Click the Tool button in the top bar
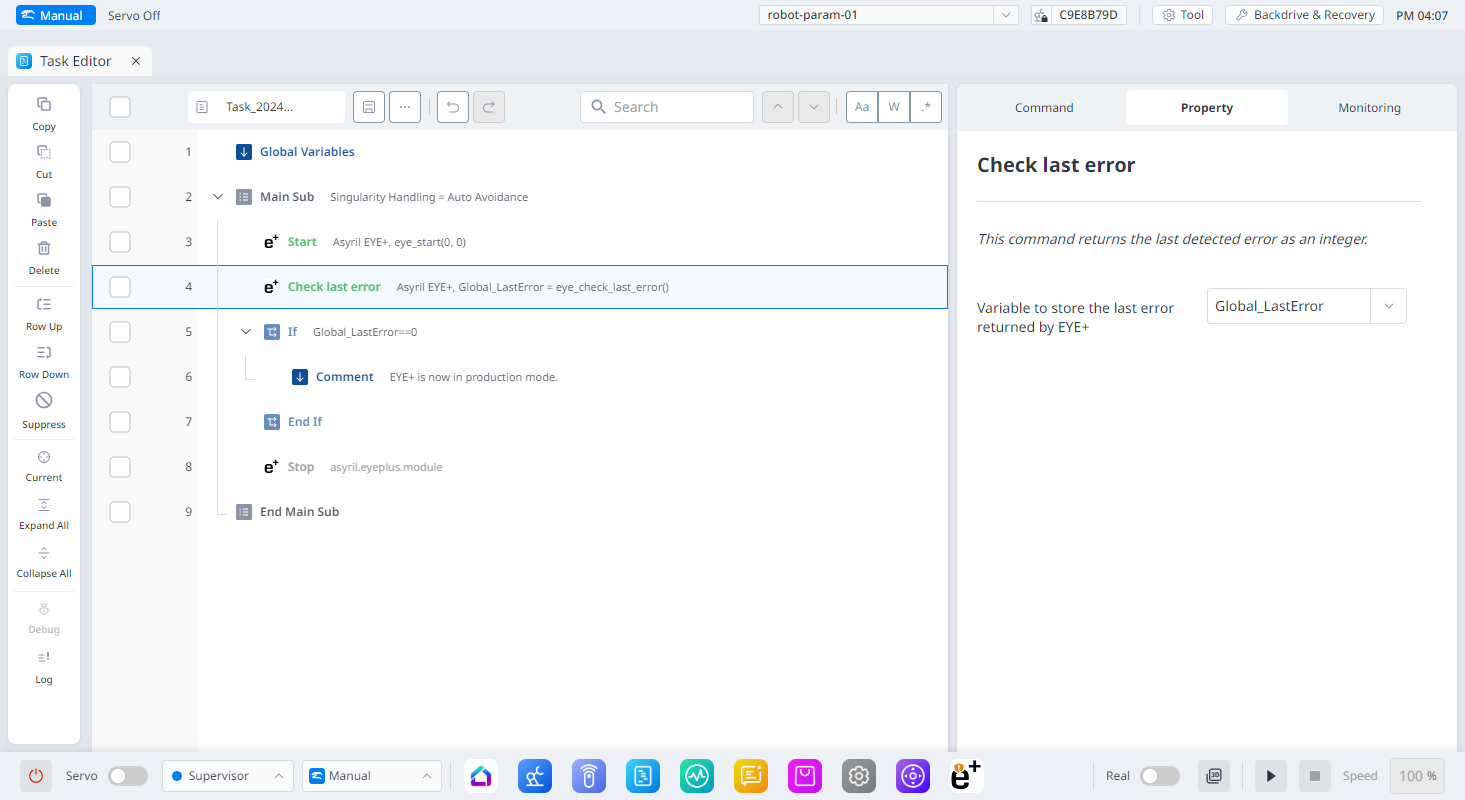 [1182, 15]
